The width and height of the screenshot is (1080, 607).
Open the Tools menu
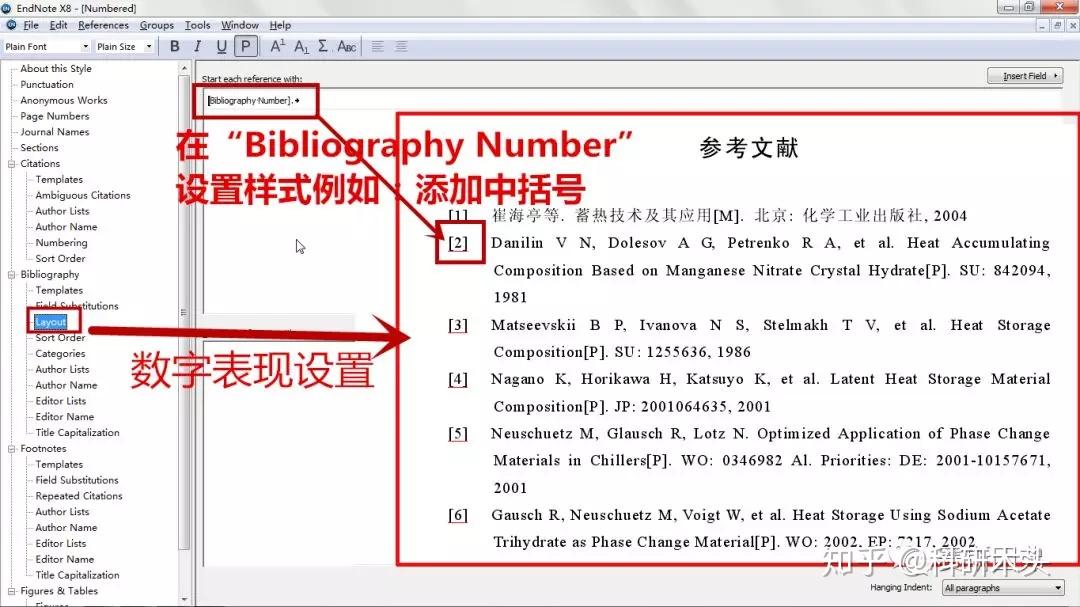197,25
